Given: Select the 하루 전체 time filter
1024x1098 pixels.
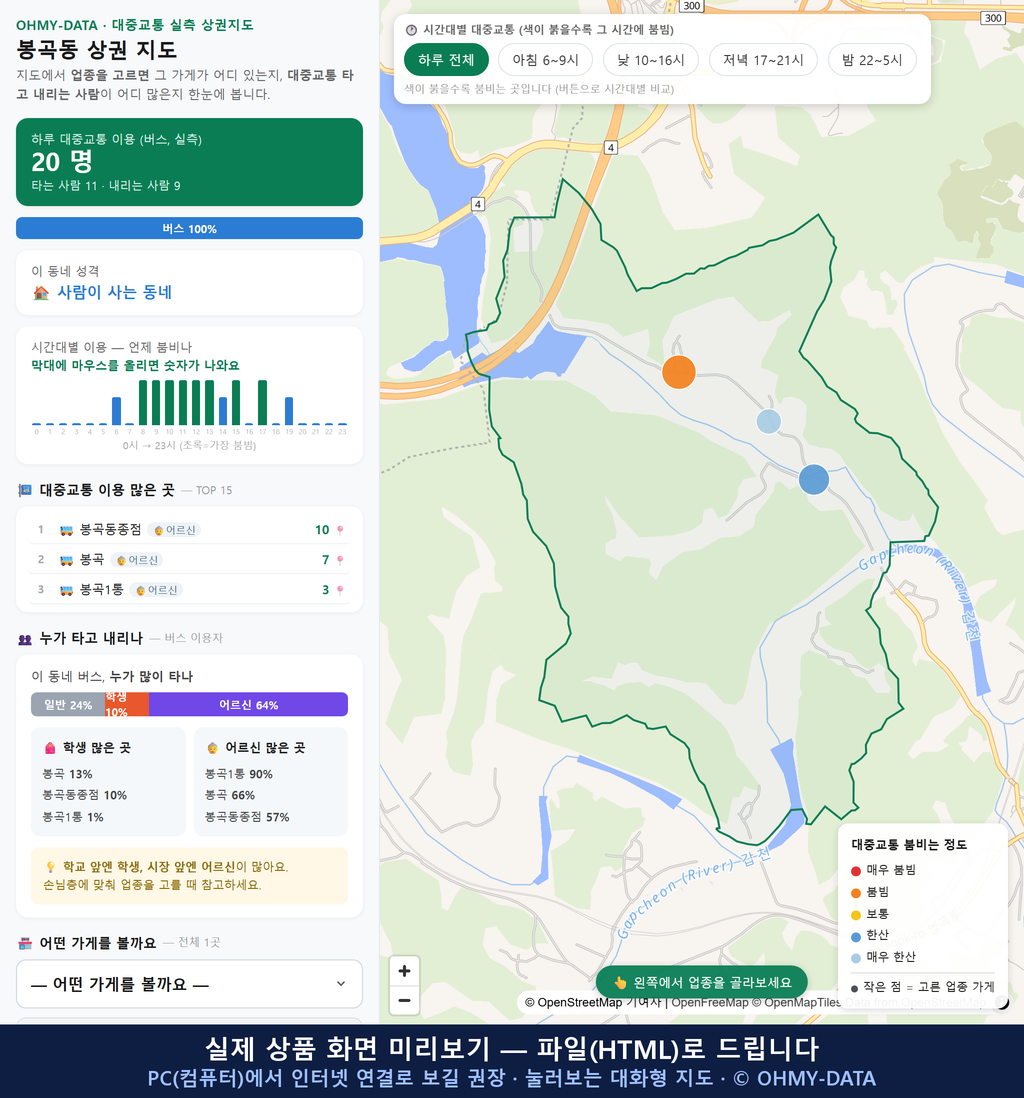Looking at the screenshot, I should [446, 60].
